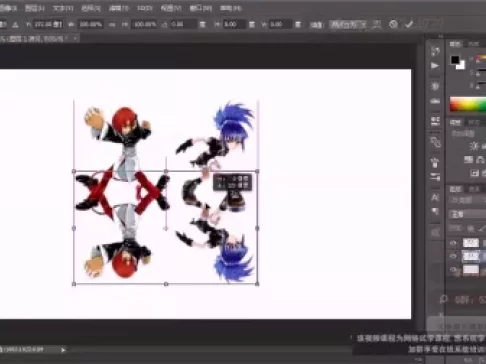Open the 文字(Y) menu
The image size is (486, 364).
pyautogui.click(x=63, y=8)
